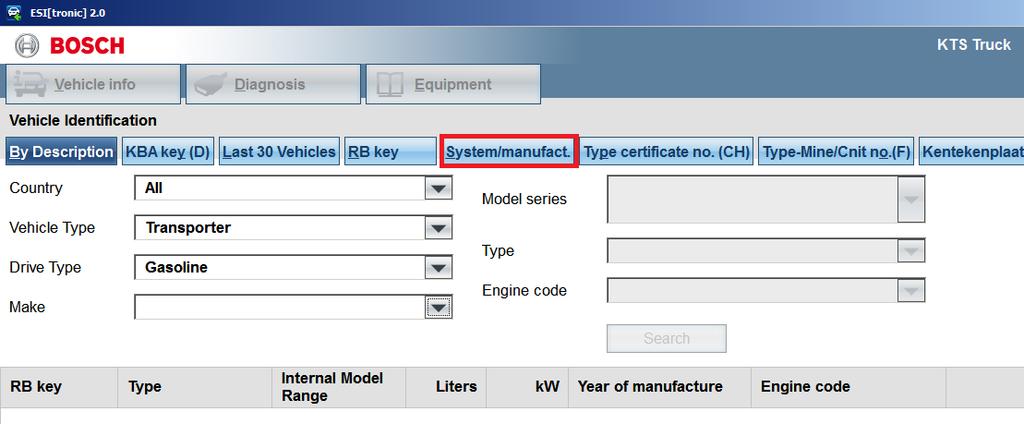Sort by Type column header
The width and height of the screenshot is (1024, 424).
[195, 387]
